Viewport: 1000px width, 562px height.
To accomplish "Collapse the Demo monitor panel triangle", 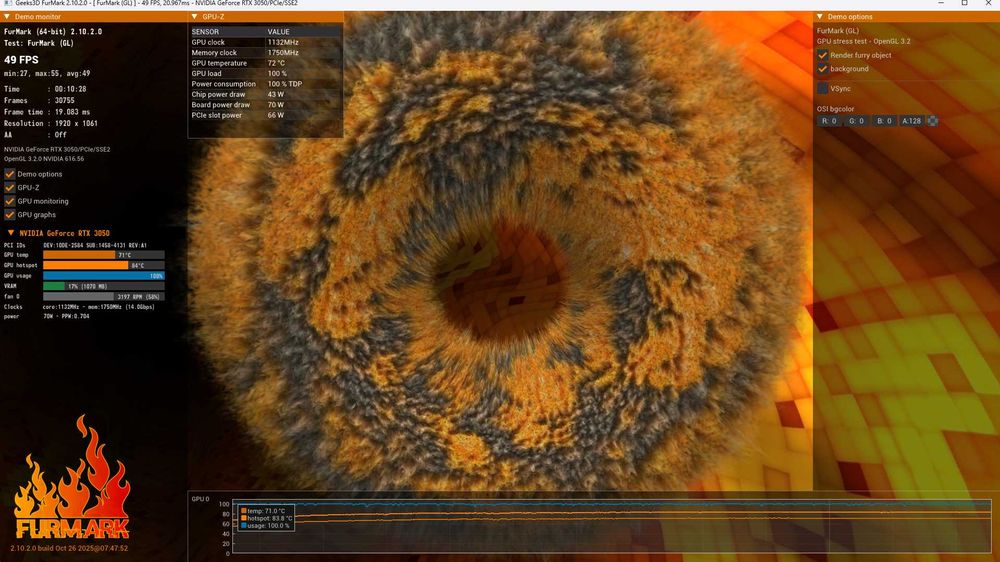I will coord(7,17).
